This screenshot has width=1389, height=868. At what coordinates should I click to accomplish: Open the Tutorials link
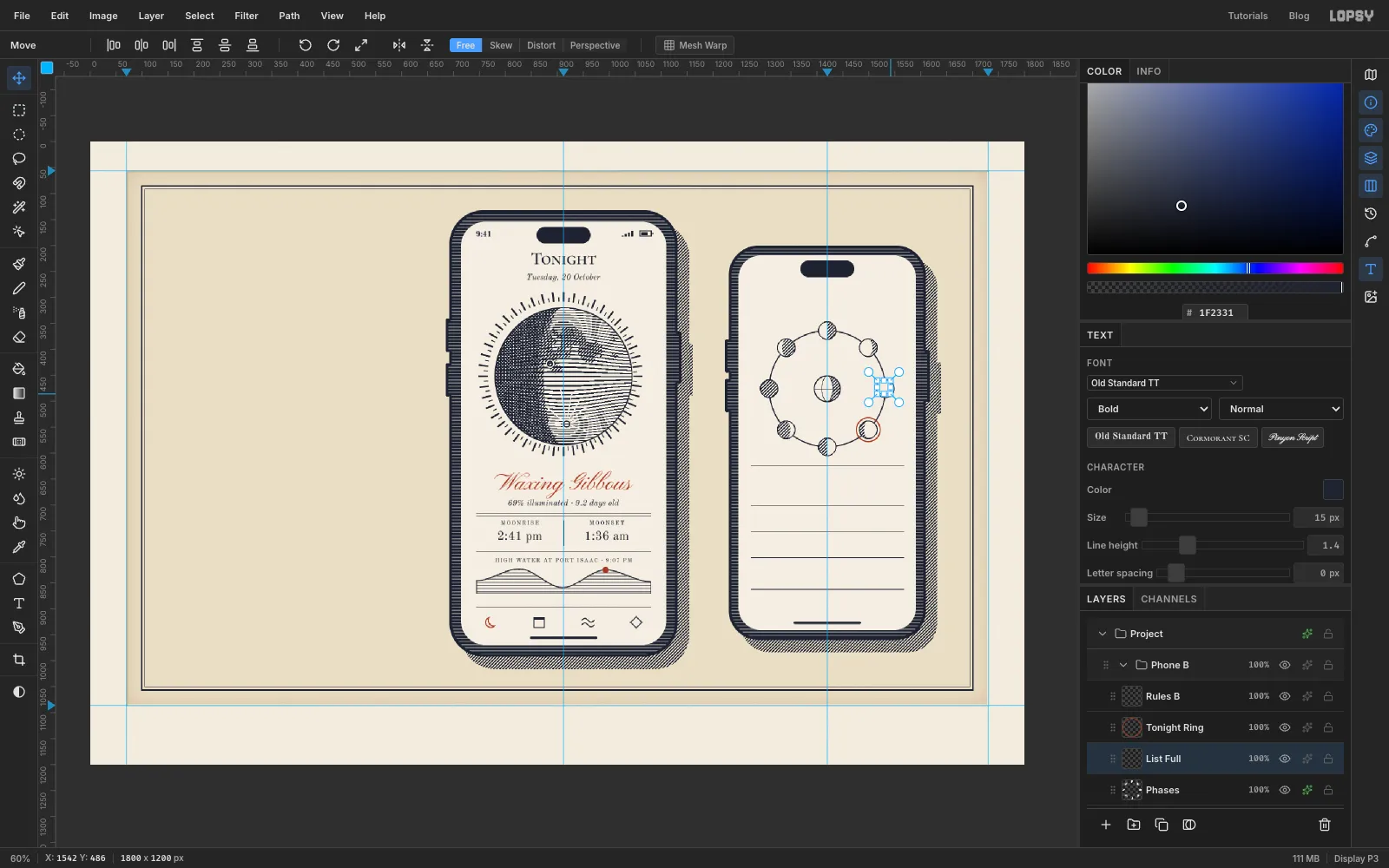point(1247,16)
